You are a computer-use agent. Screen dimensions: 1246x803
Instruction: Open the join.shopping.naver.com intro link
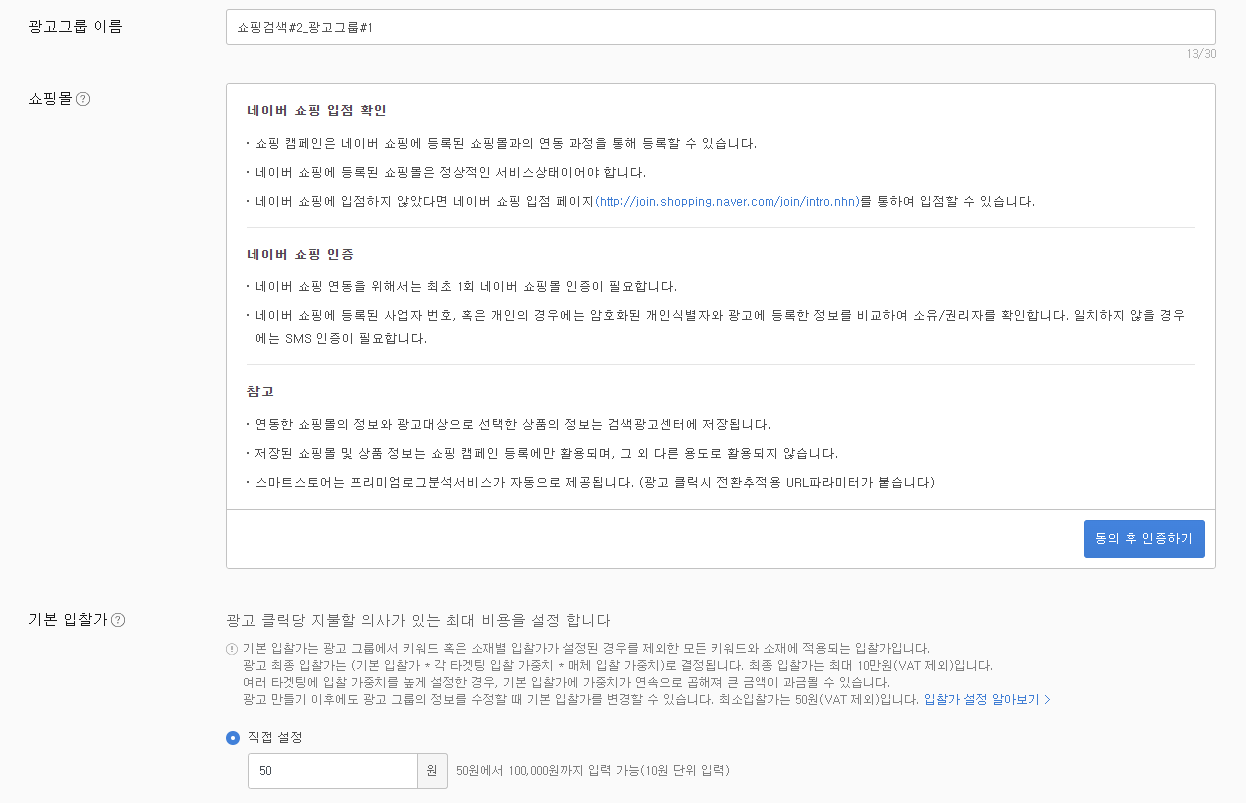coord(726,201)
